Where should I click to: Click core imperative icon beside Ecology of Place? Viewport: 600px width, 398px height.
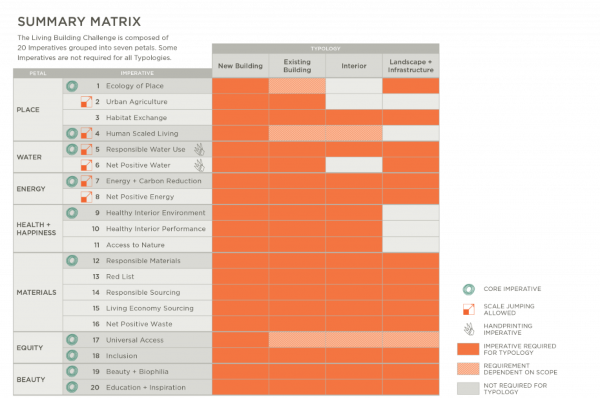(72, 86)
